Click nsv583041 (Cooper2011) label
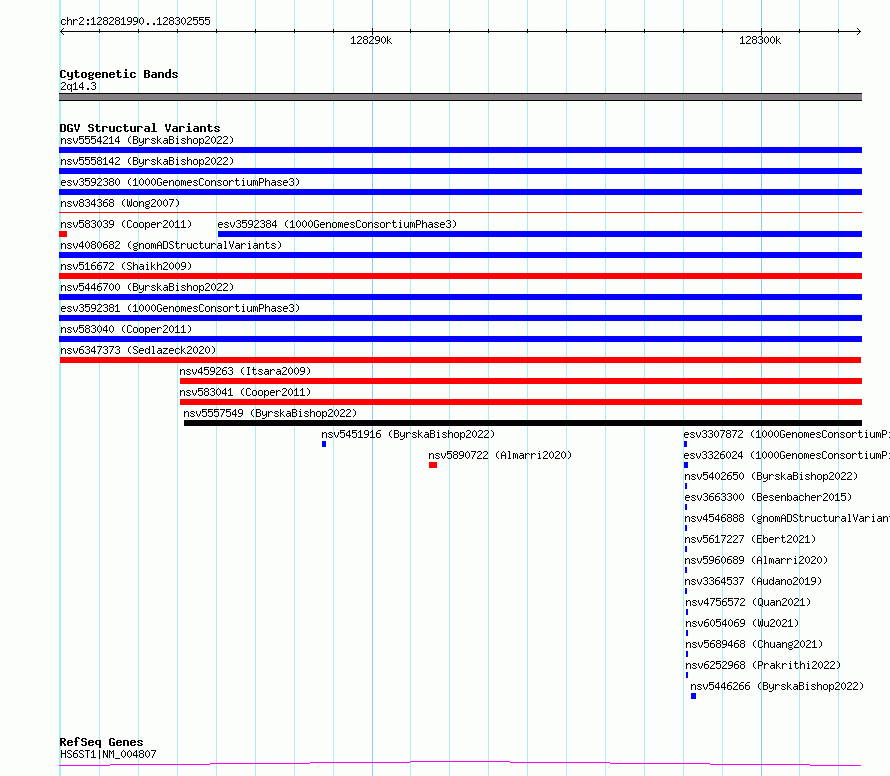The image size is (890, 776). 245,392
